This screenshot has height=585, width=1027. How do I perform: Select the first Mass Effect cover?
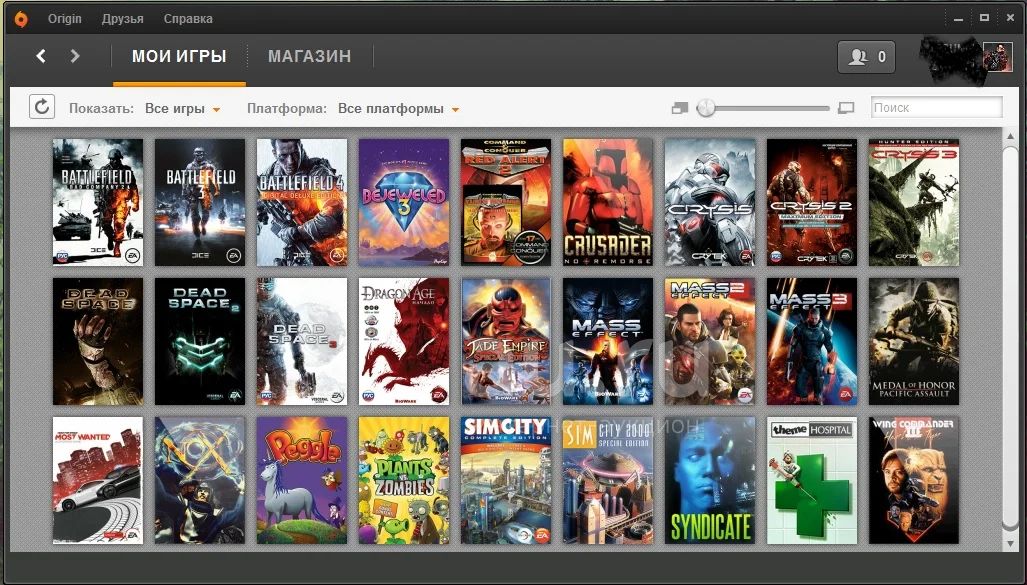[608, 341]
